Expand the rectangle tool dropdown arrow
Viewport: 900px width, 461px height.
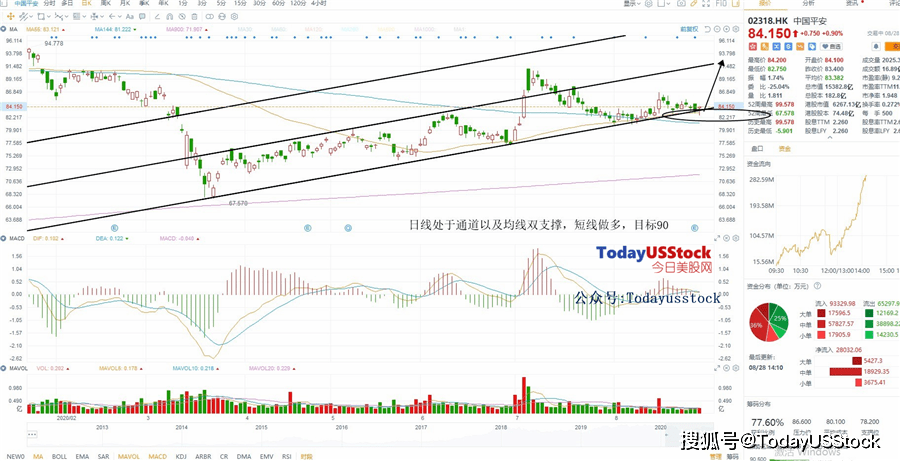pyautogui.click(x=49, y=17)
